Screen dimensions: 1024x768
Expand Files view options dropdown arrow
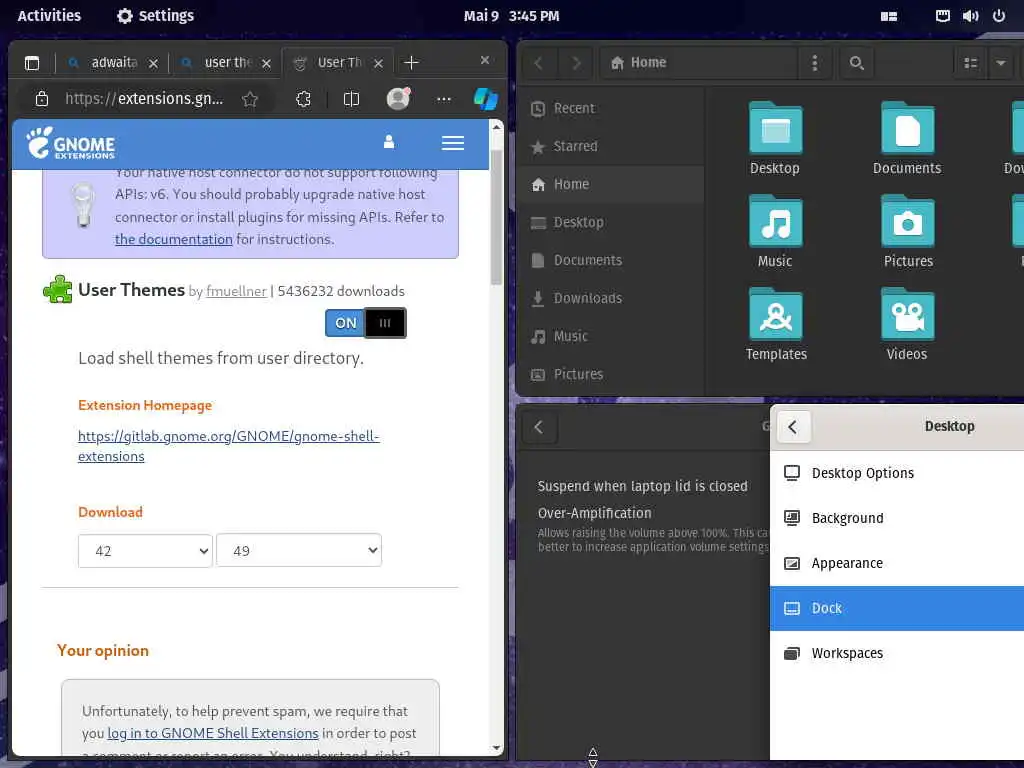click(1000, 63)
